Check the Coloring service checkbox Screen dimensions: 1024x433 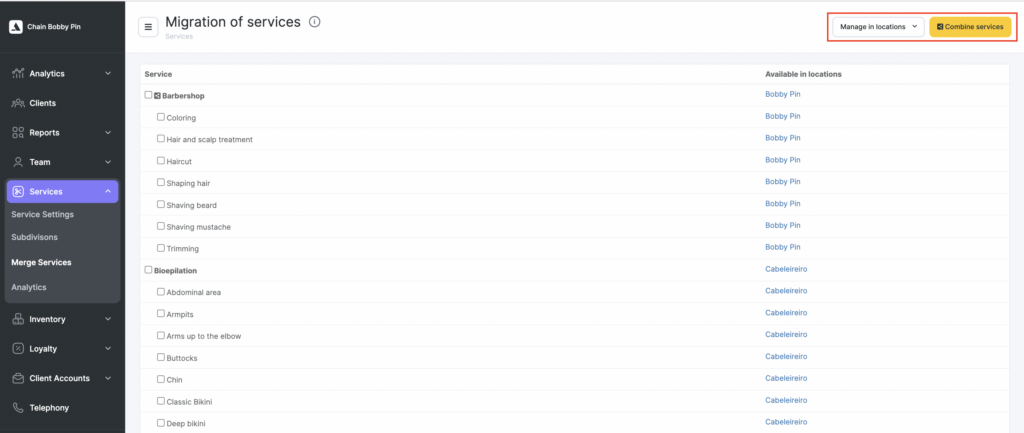pyautogui.click(x=161, y=117)
